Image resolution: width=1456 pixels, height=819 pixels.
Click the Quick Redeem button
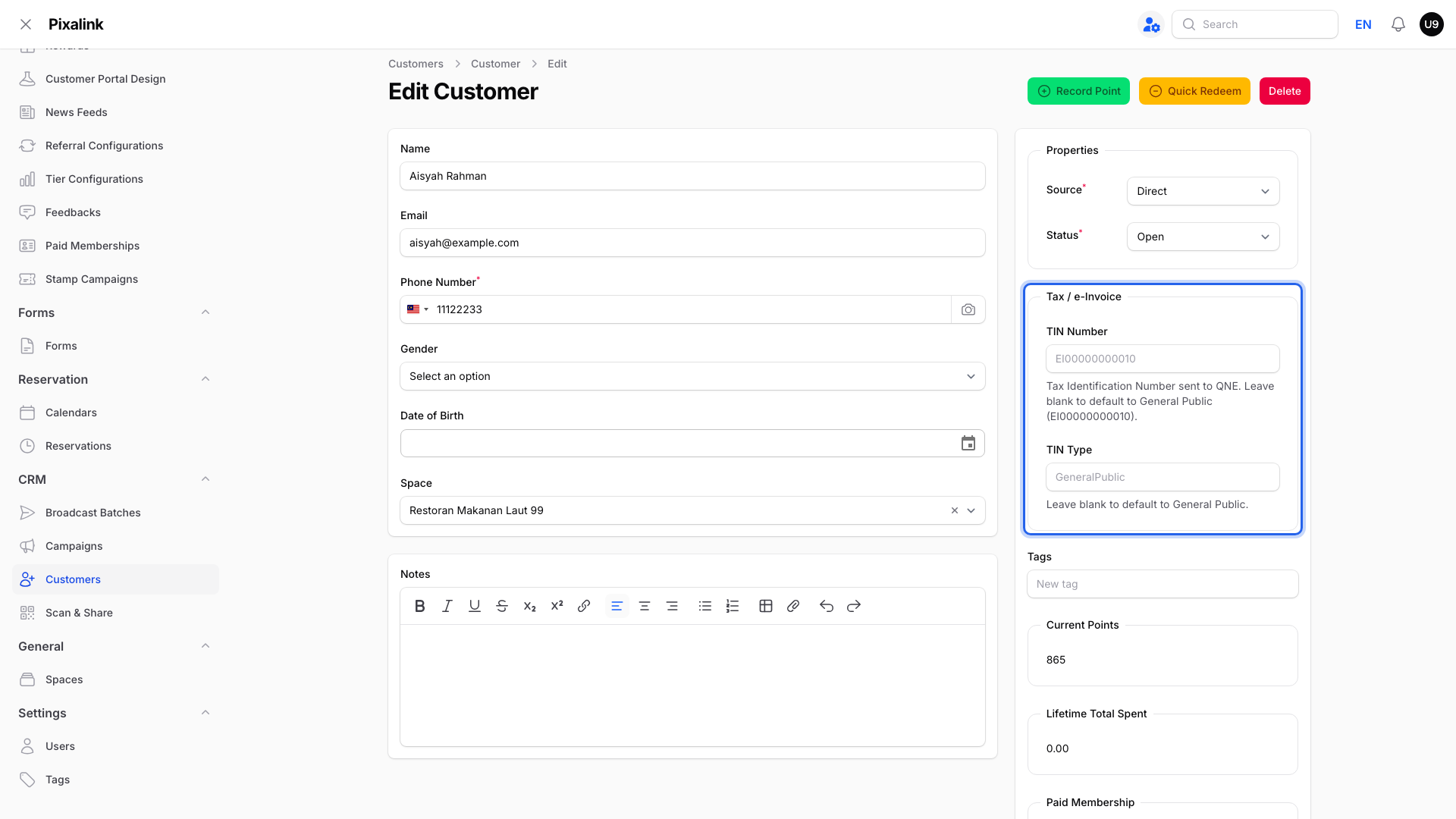click(1194, 91)
